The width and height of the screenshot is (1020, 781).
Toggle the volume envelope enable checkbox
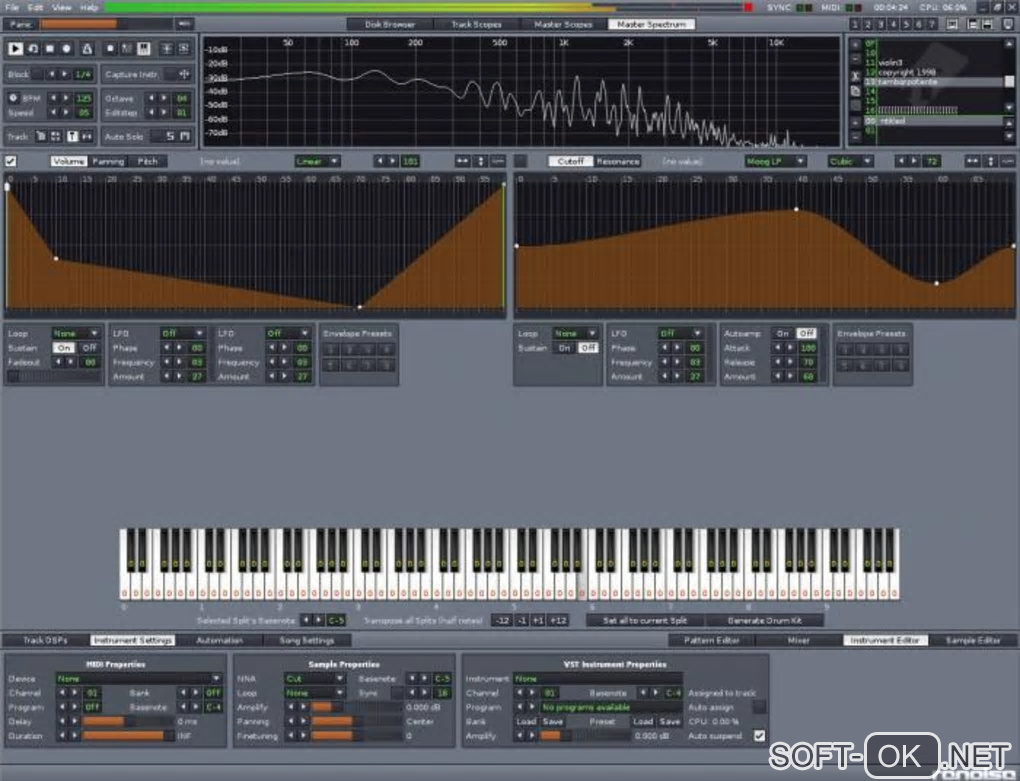[x=10, y=161]
